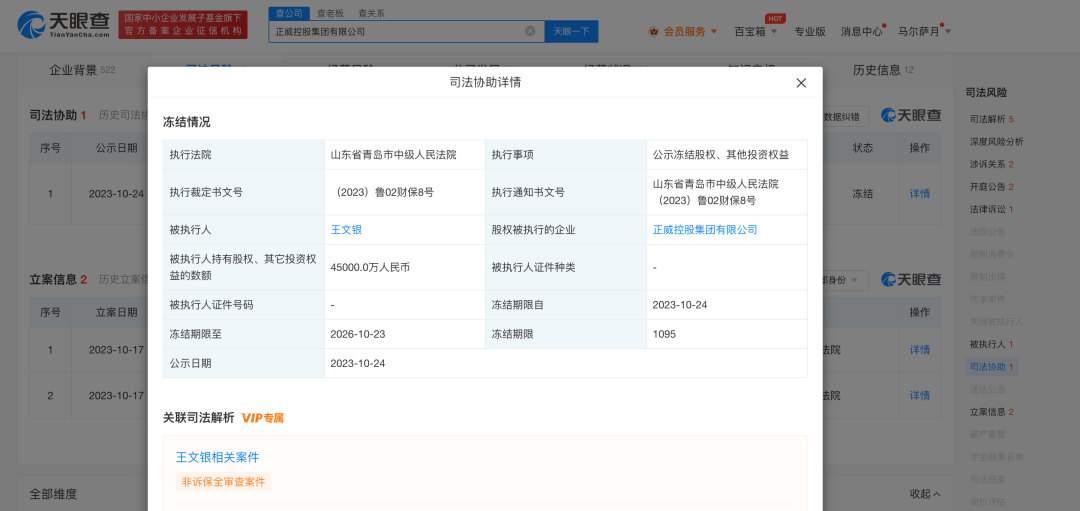This screenshot has width=1080, height=511.
Task: Select 涉诉关系 in the sidebar
Action: click(x=991, y=165)
